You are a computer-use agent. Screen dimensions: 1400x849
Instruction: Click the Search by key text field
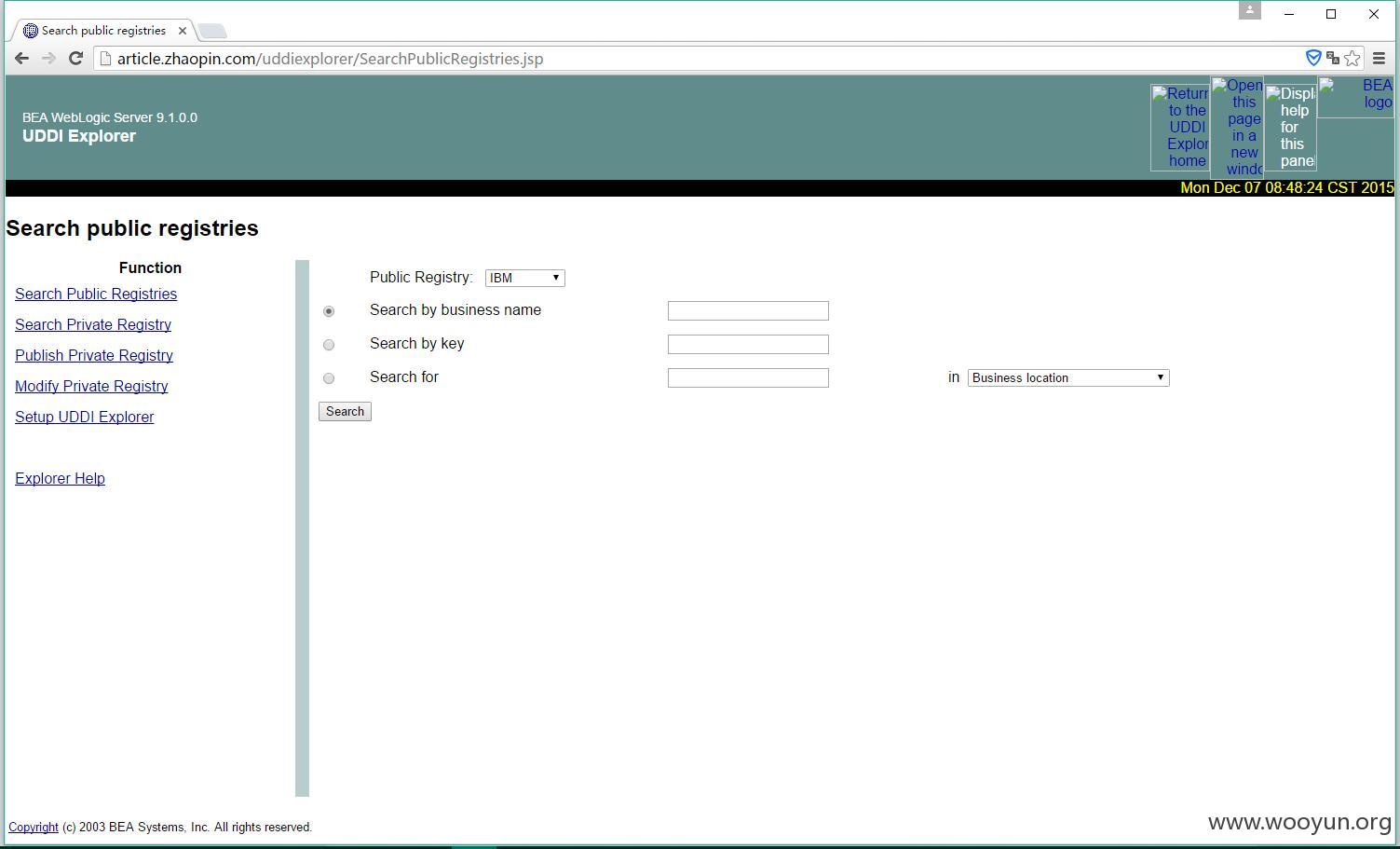pyautogui.click(x=748, y=344)
